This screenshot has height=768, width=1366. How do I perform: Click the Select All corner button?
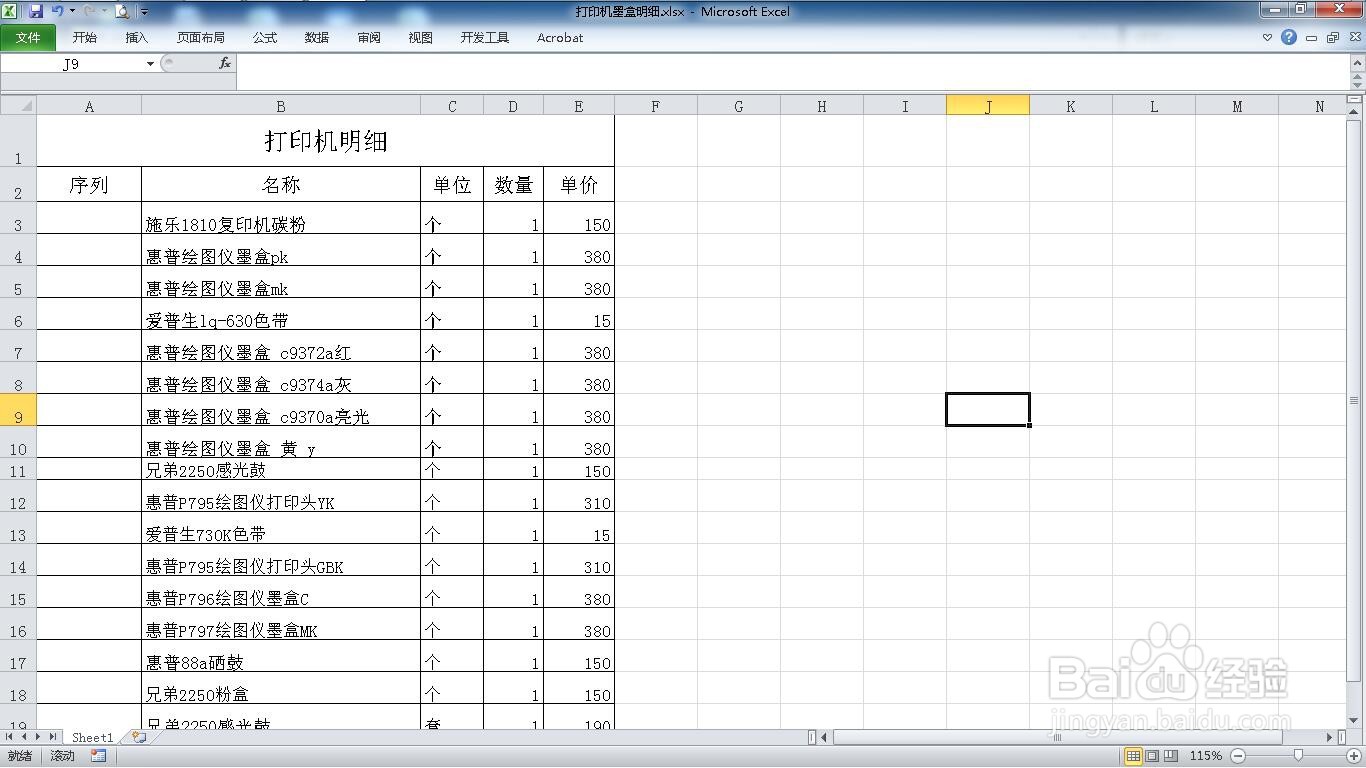(x=18, y=106)
